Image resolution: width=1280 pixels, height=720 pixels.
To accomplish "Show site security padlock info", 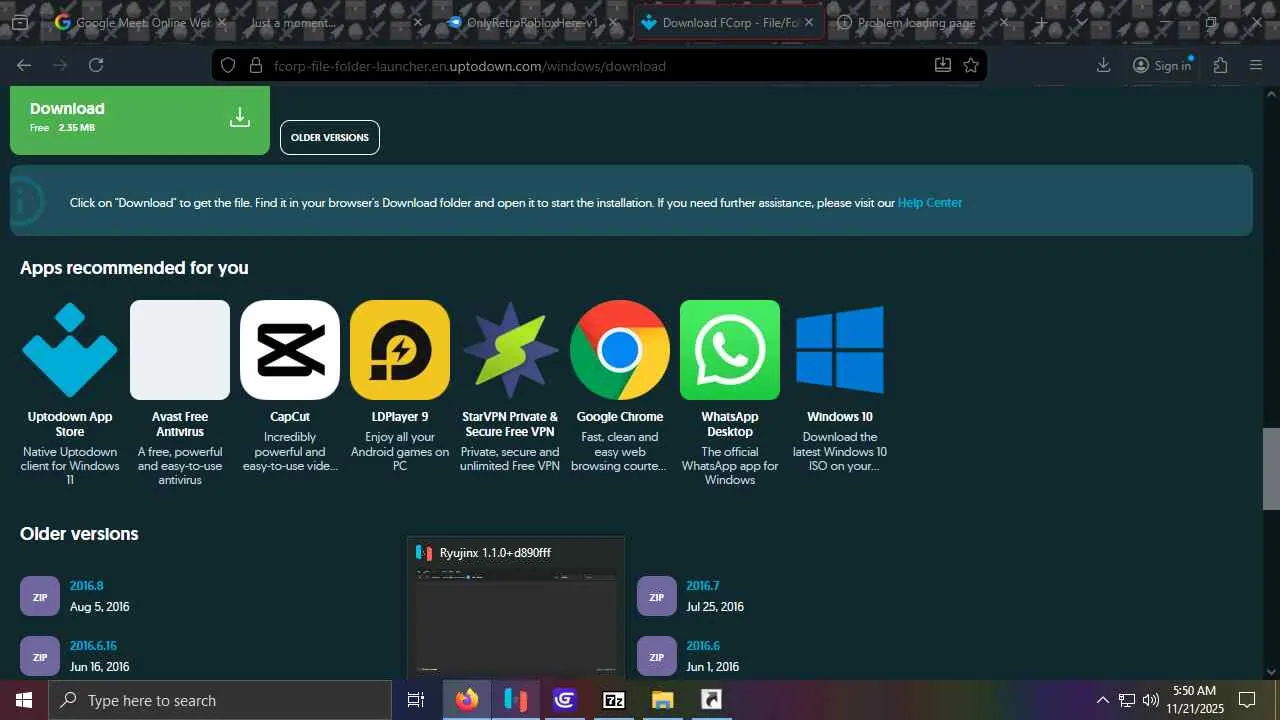I will click(x=255, y=65).
